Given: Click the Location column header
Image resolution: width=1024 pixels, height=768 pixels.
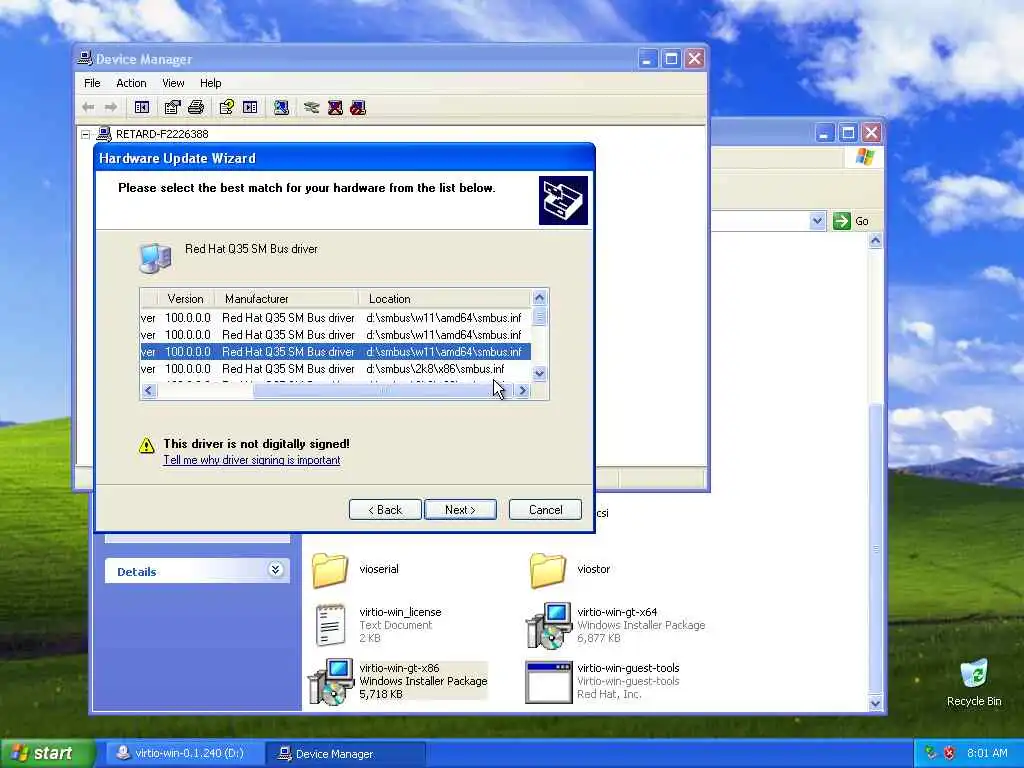Looking at the screenshot, I should pos(445,298).
